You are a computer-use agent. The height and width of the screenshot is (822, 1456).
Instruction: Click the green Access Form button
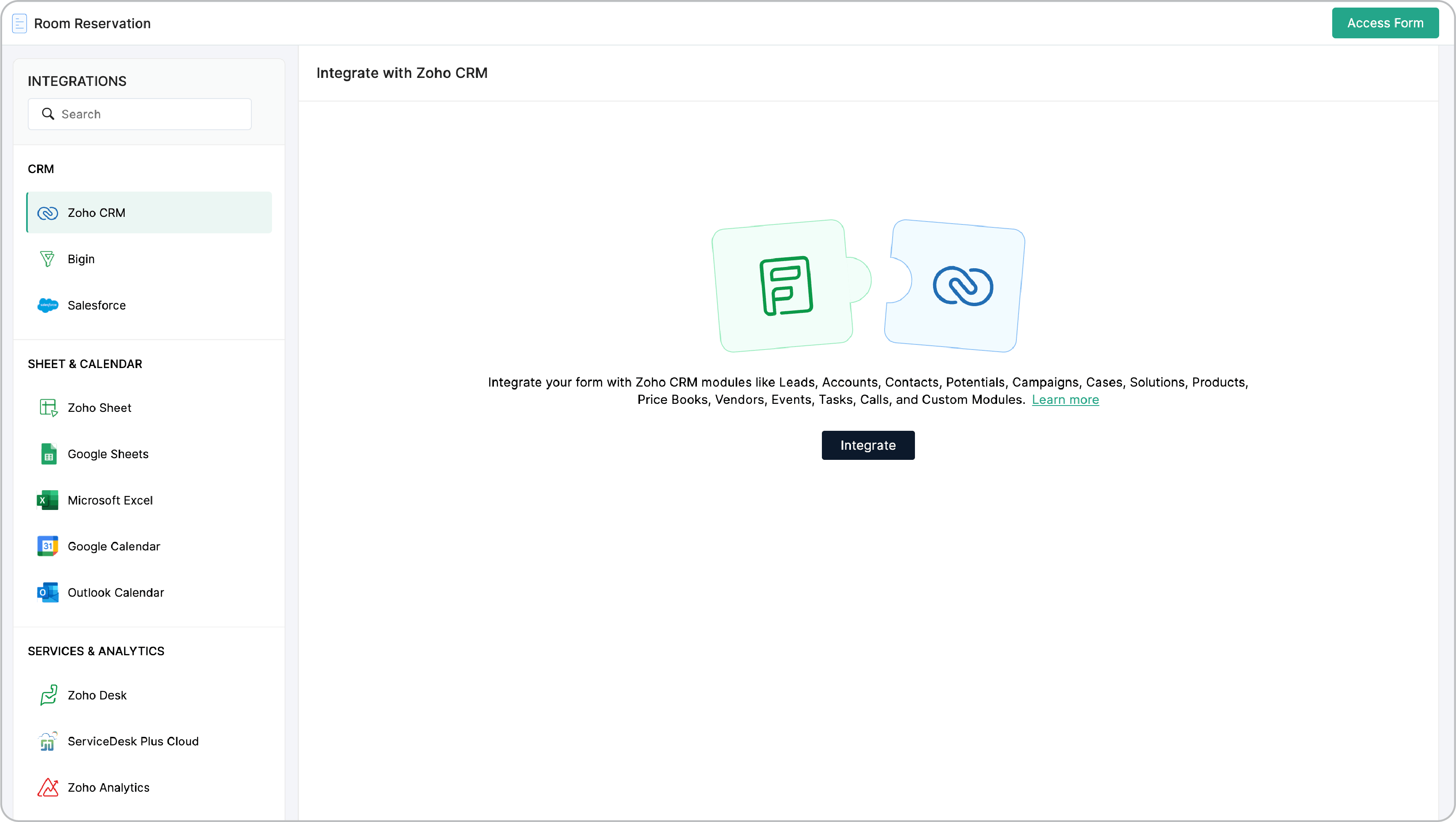(1385, 23)
